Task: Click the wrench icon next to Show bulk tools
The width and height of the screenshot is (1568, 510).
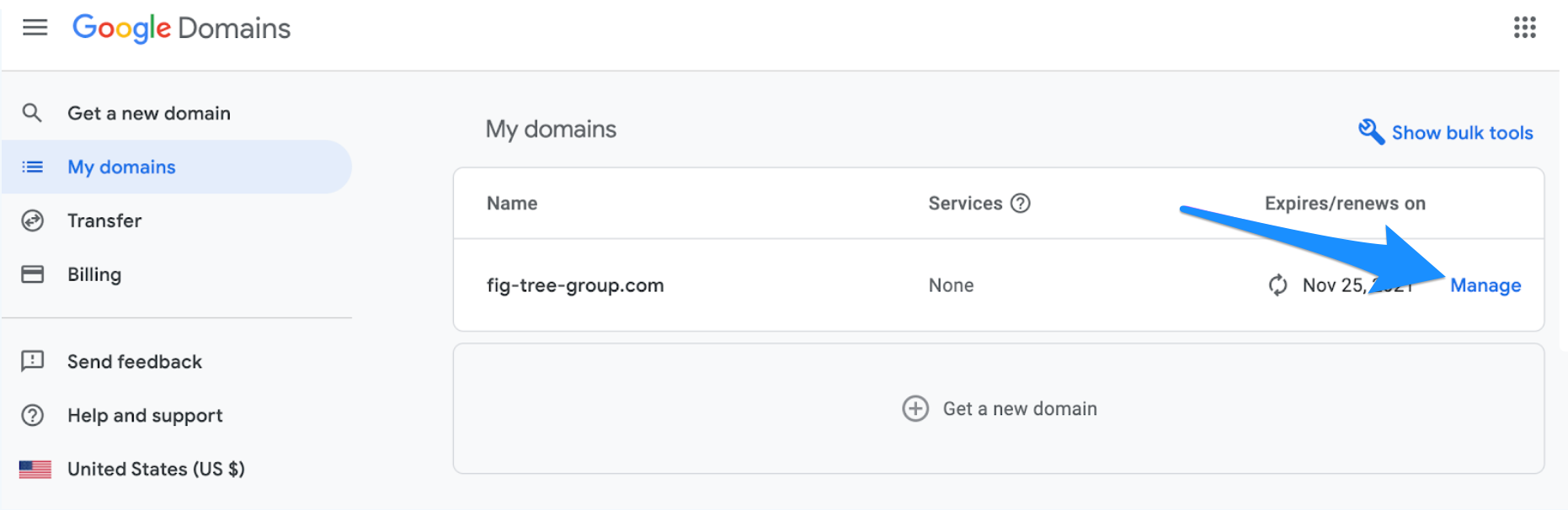Action: click(x=1371, y=131)
